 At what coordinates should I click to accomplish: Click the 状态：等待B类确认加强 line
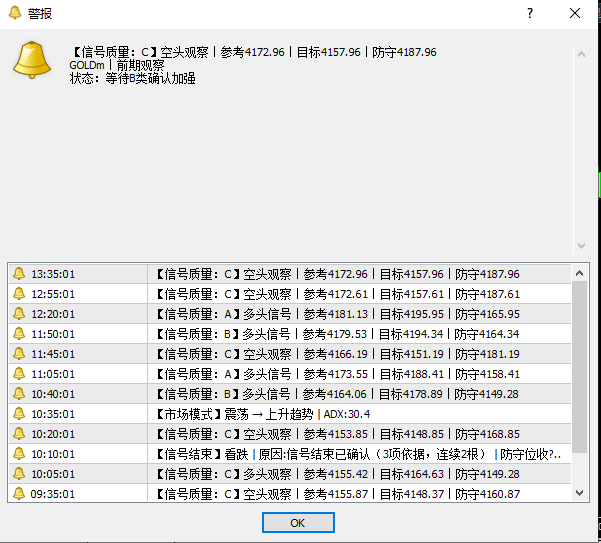pos(133,78)
